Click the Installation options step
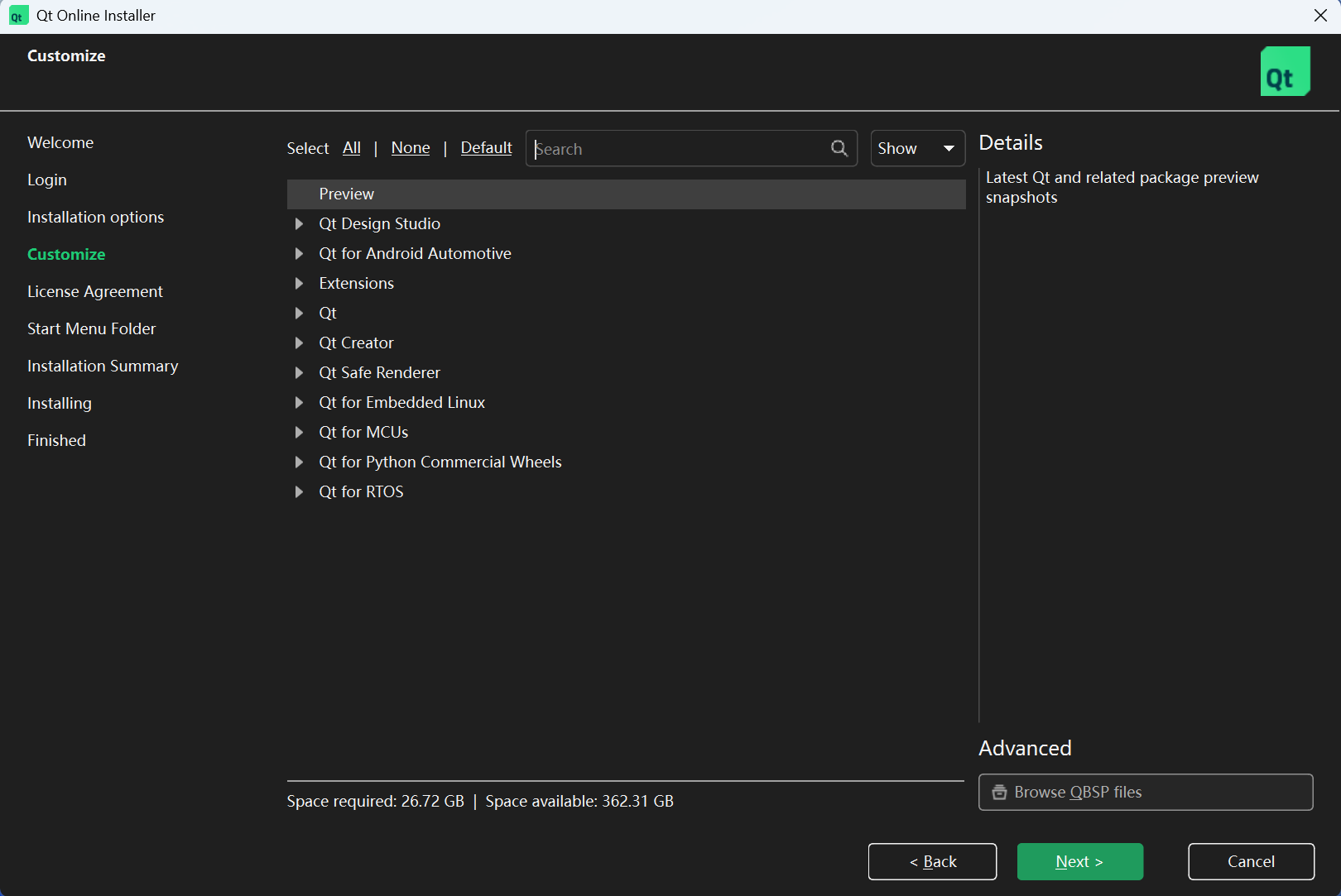The height and width of the screenshot is (896, 1341). pos(96,217)
